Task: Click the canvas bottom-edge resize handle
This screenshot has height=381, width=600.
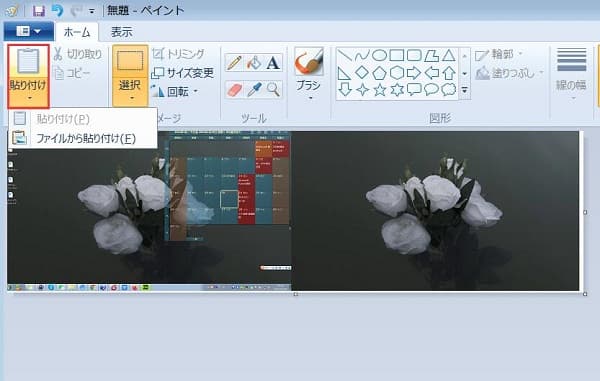Action: pos(295,294)
